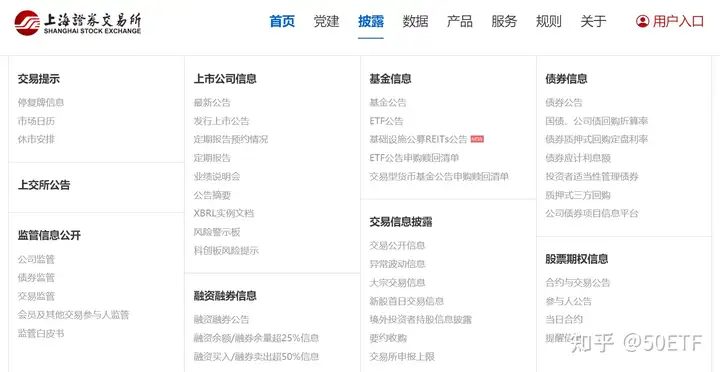View 休市安排
The image size is (720, 372).
(36, 139)
